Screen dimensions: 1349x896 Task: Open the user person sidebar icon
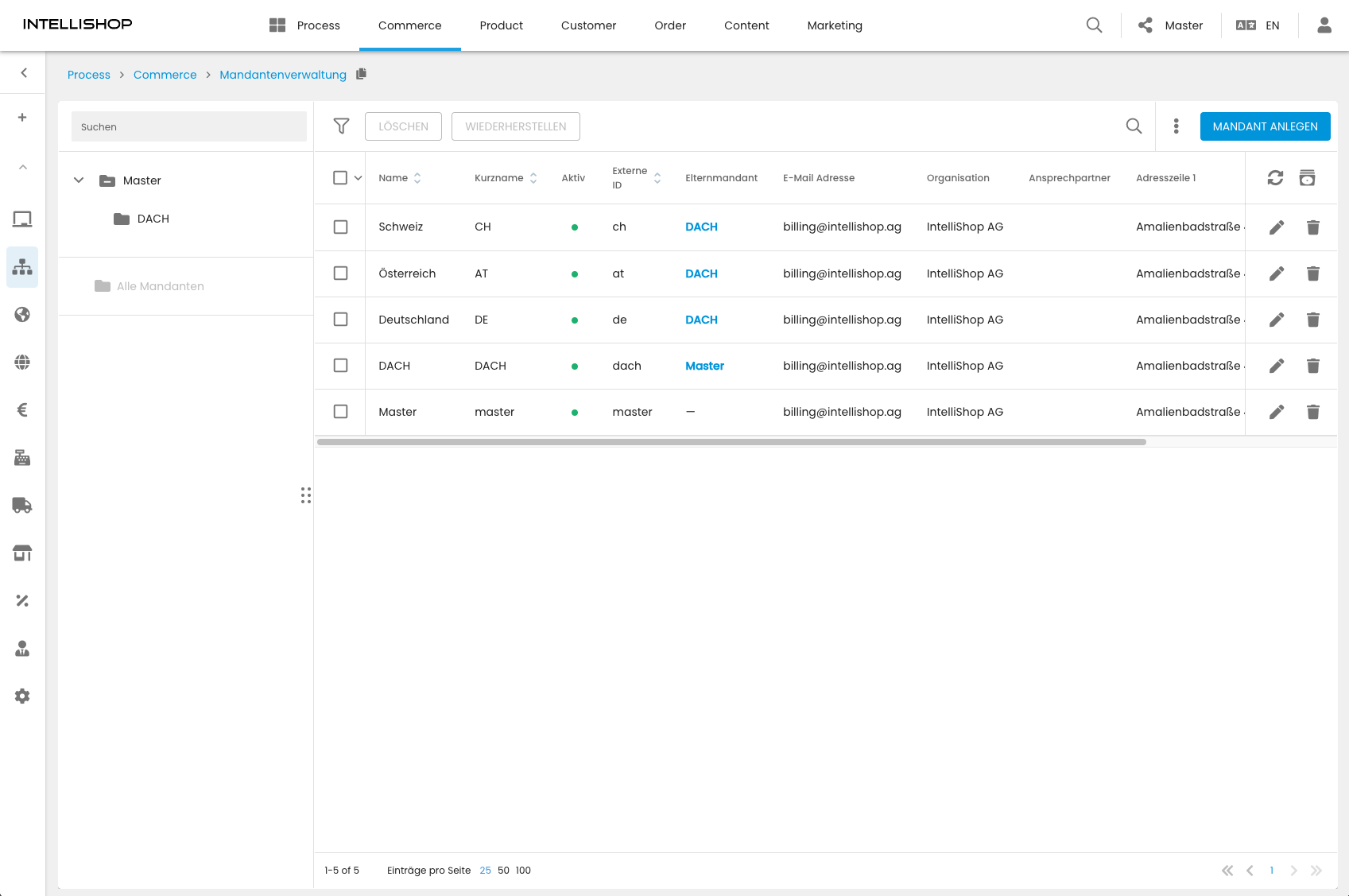click(22, 649)
